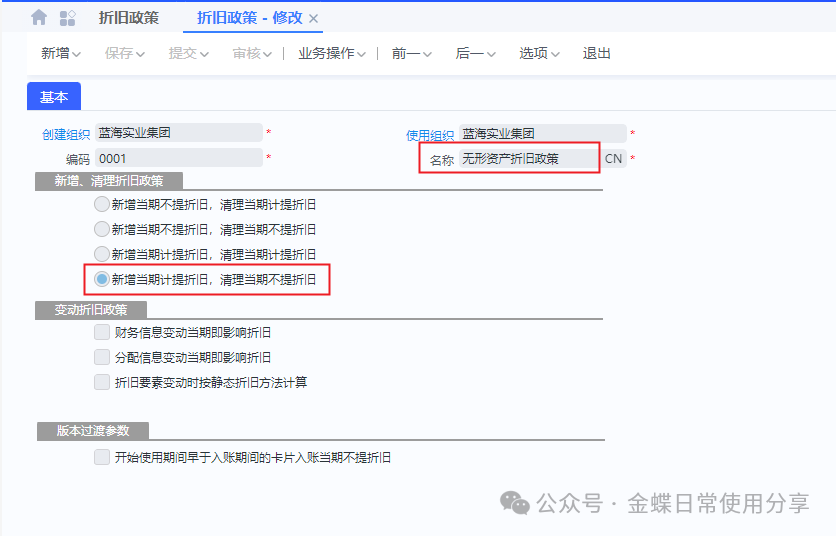Open the 前一 navigation dropdown
This screenshot has height=536, width=836.
click(412, 54)
